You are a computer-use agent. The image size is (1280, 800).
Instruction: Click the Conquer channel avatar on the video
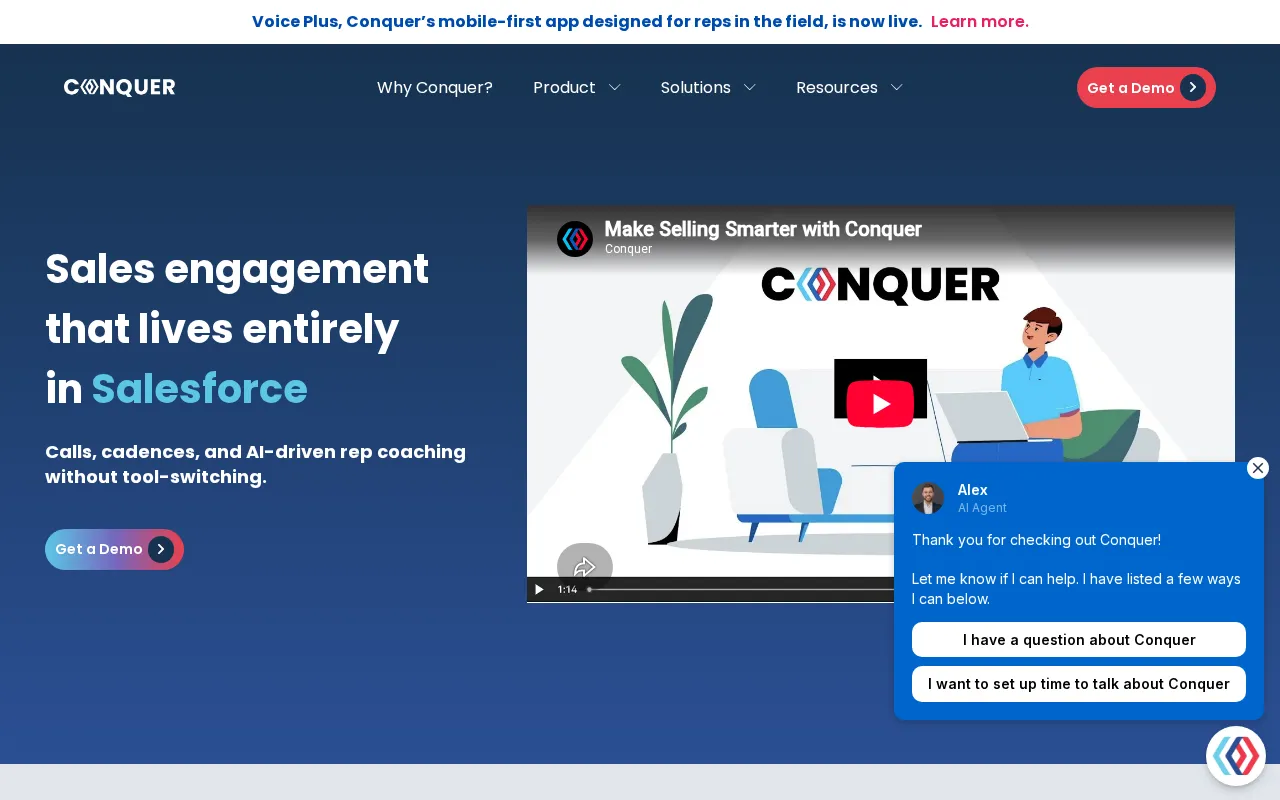click(575, 239)
